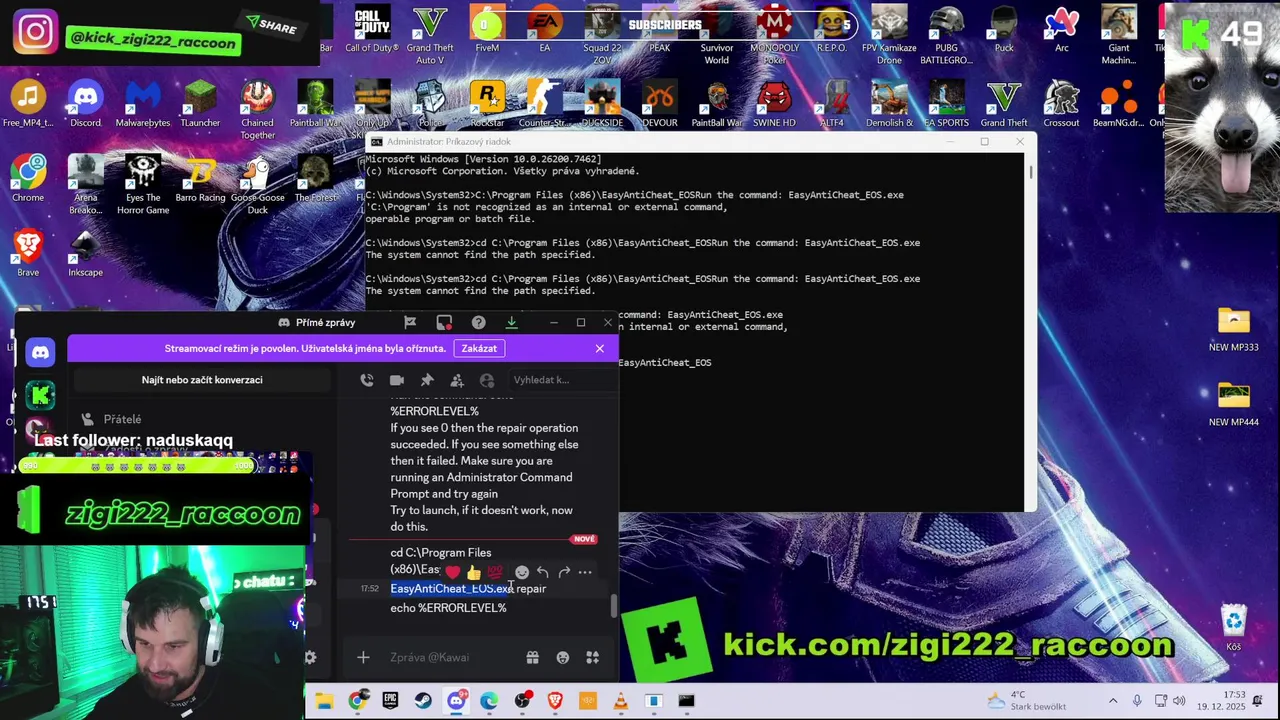Open more options on the hovered message
This screenshot has height=720, width=1280.
[585, 572]
